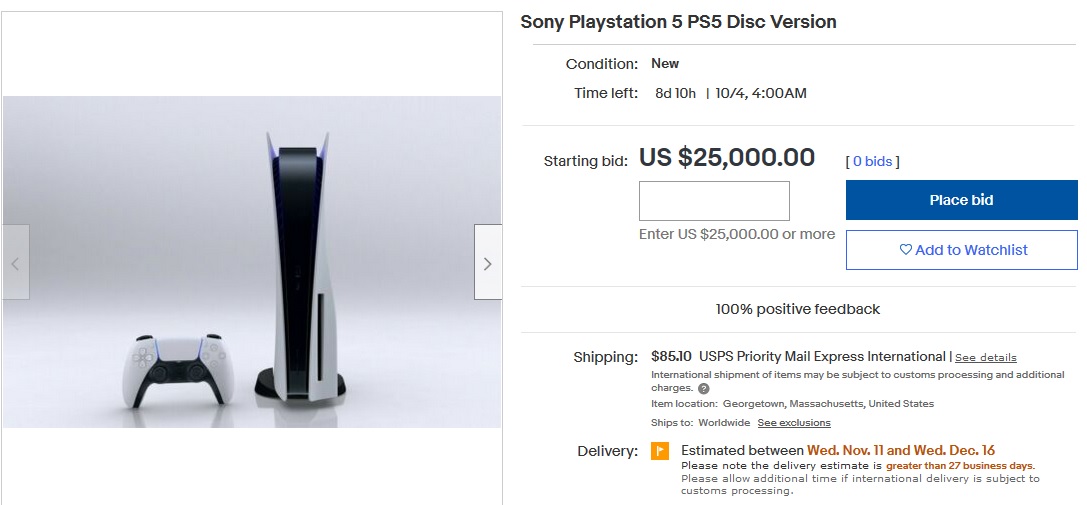
Task: Click the 8d 10h time left value
Action: (675, 94)
